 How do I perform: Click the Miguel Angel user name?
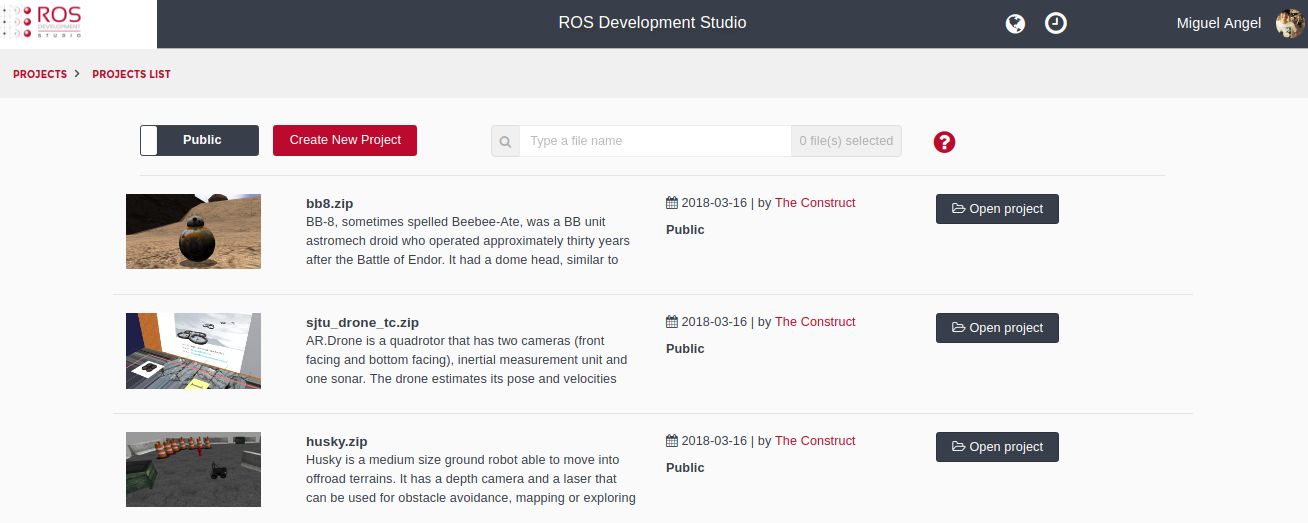1219,23
